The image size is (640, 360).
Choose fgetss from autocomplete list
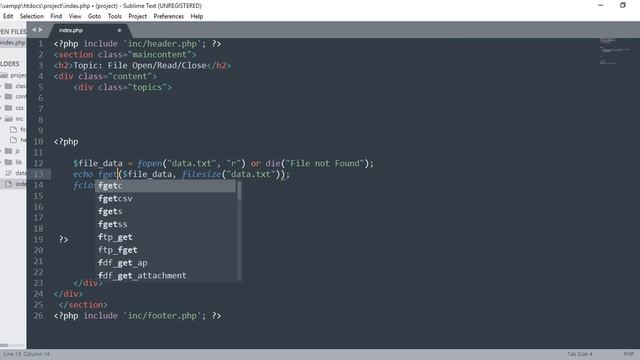(x=165, y=224)
